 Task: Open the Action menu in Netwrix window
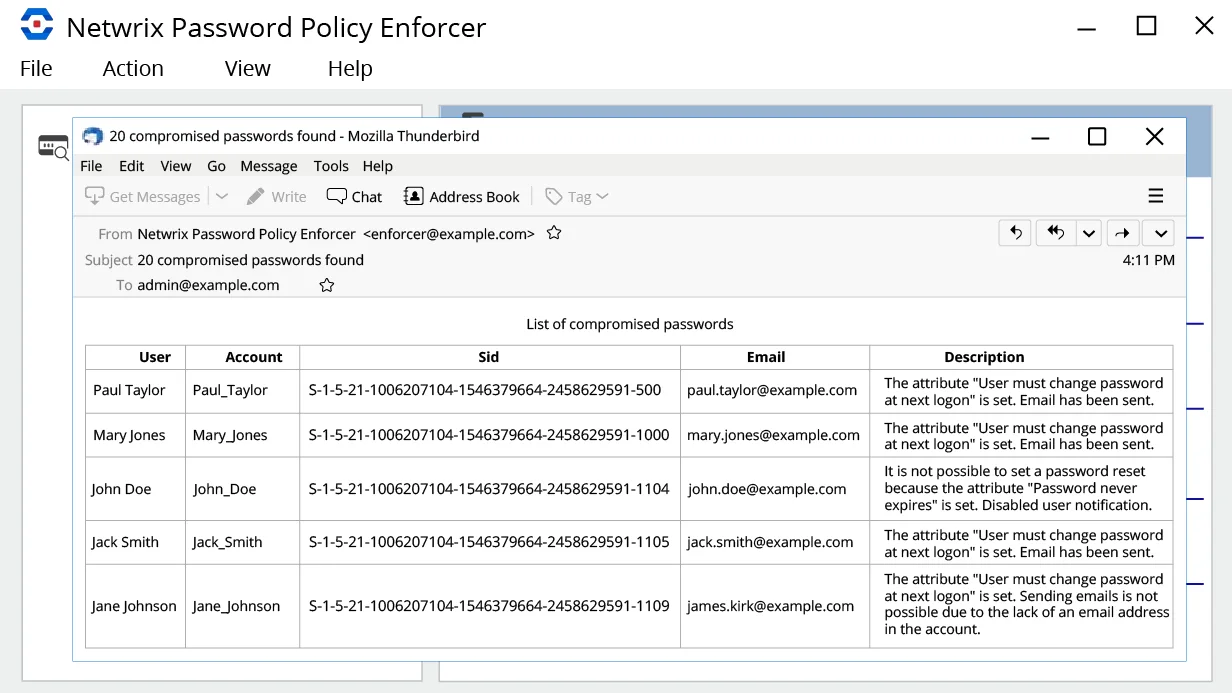[x=133, y=68]
